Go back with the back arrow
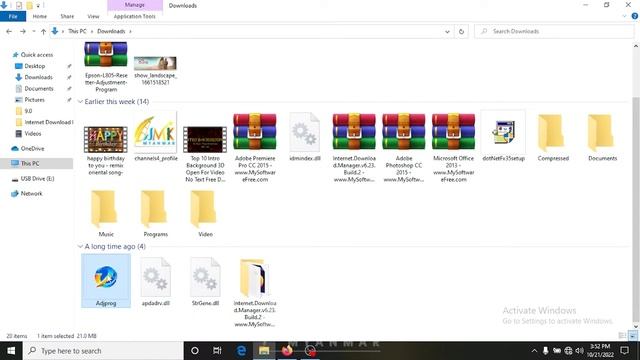 [x=9, y=31]
